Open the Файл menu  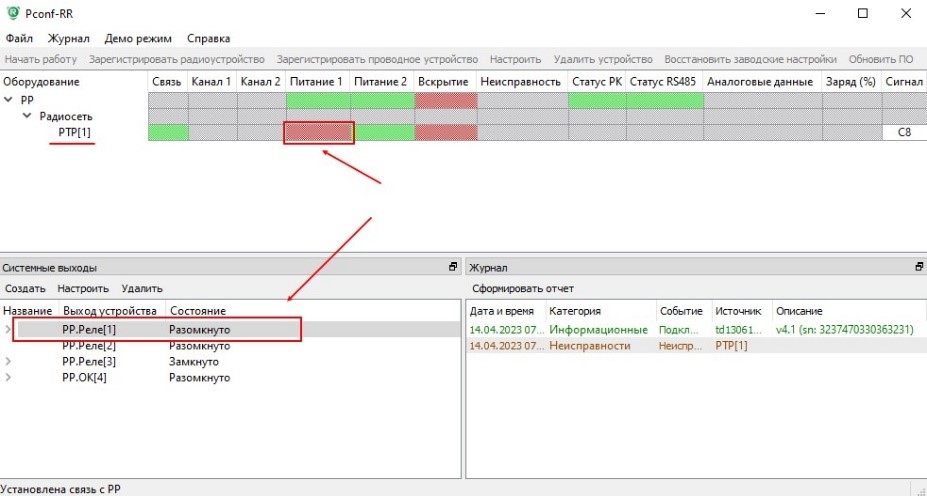(x=19, y=39)
